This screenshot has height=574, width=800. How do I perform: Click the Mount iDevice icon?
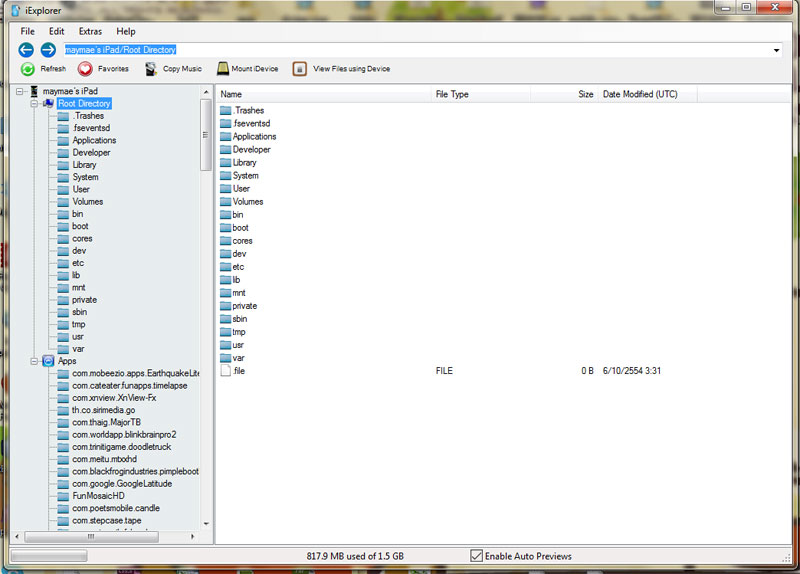222,68
